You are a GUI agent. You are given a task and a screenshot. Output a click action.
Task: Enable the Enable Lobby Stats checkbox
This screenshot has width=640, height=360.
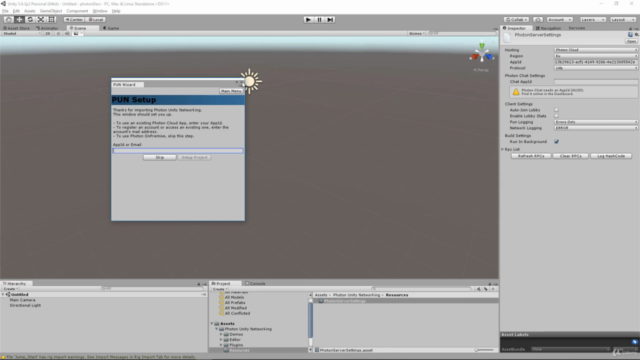coord(556,116)
